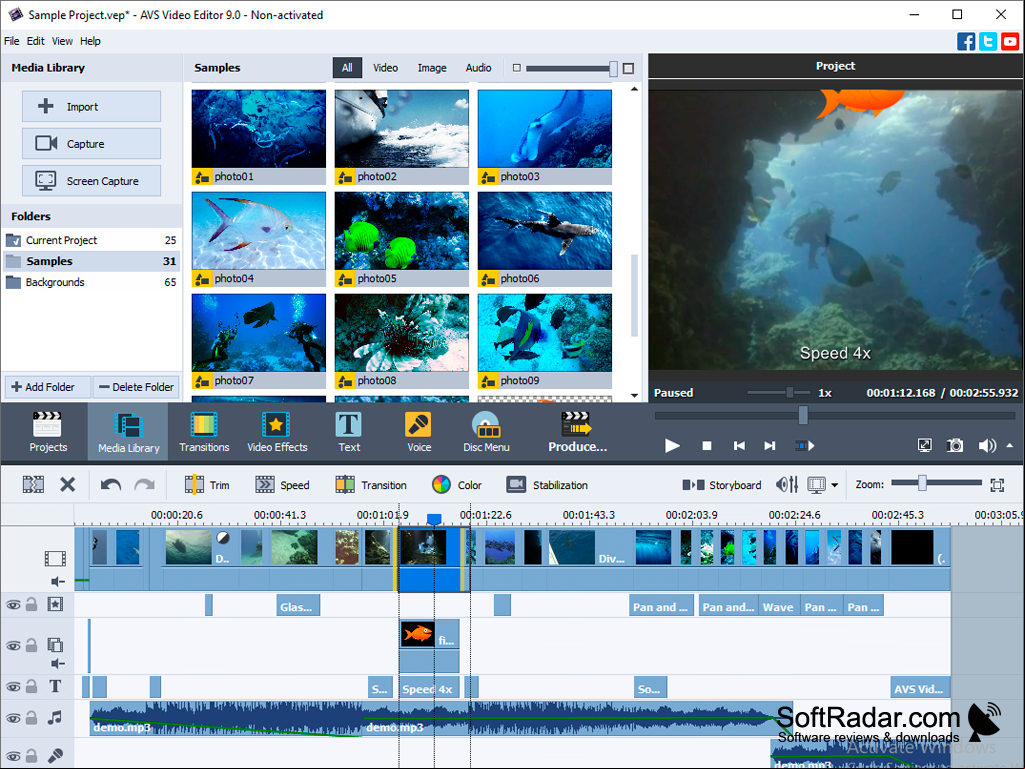Click the Screen Capture button
1025x769 pixels.
pos(92,181)
